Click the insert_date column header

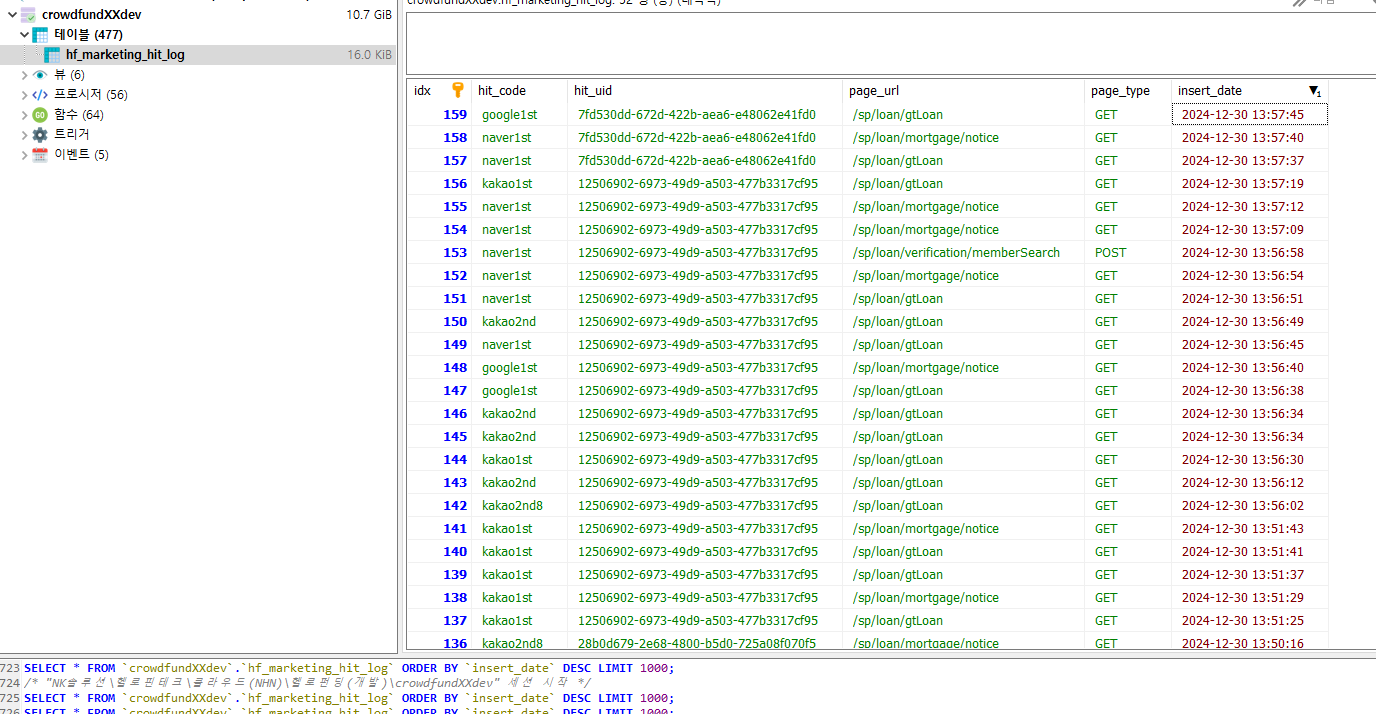[x=1250, y=90]
